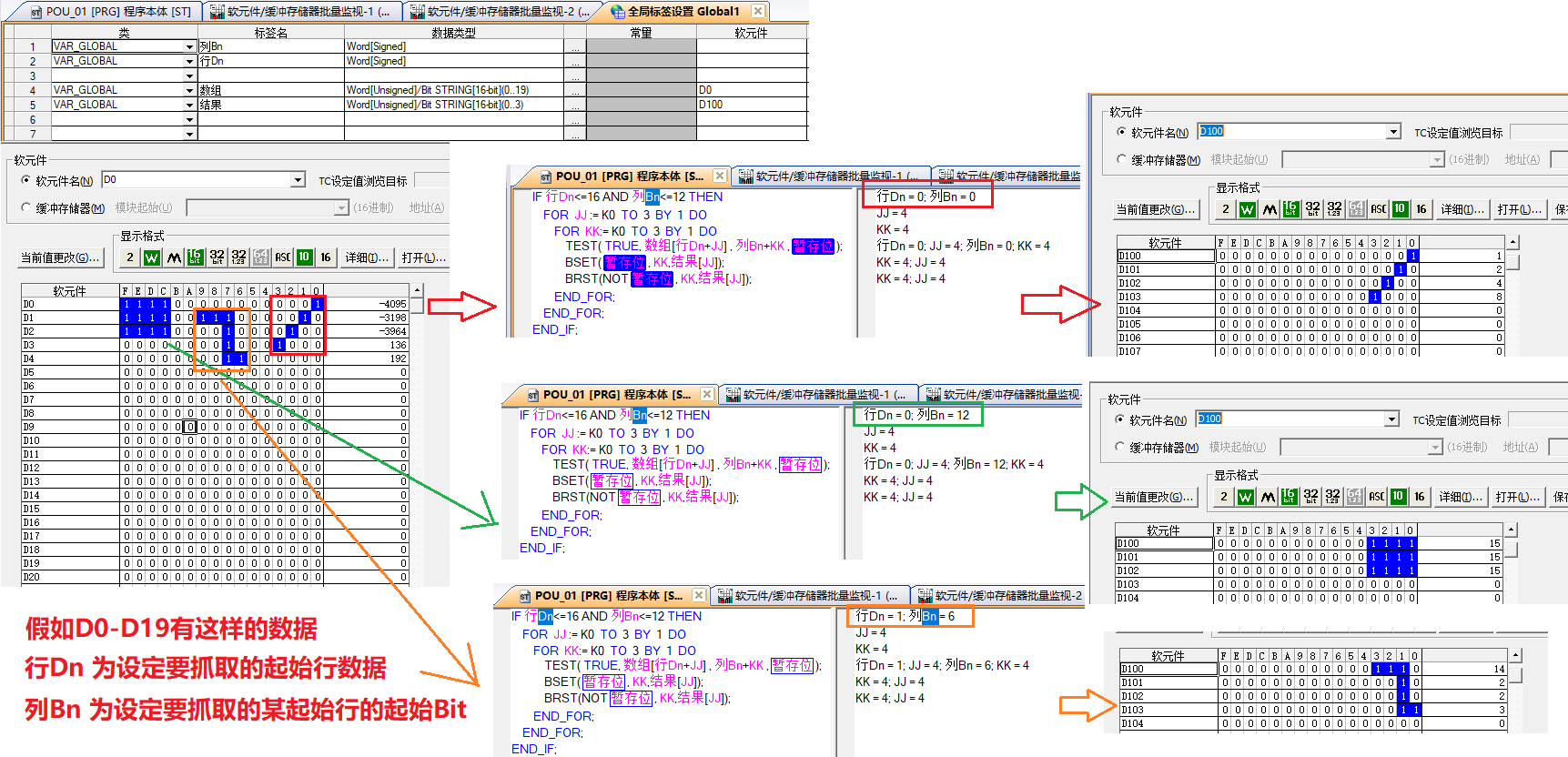Select 缓冲存储器(M) radio button in D0 panel
Image resolution: width=1568 pixels, height=757 pixels.
[26, 208]
